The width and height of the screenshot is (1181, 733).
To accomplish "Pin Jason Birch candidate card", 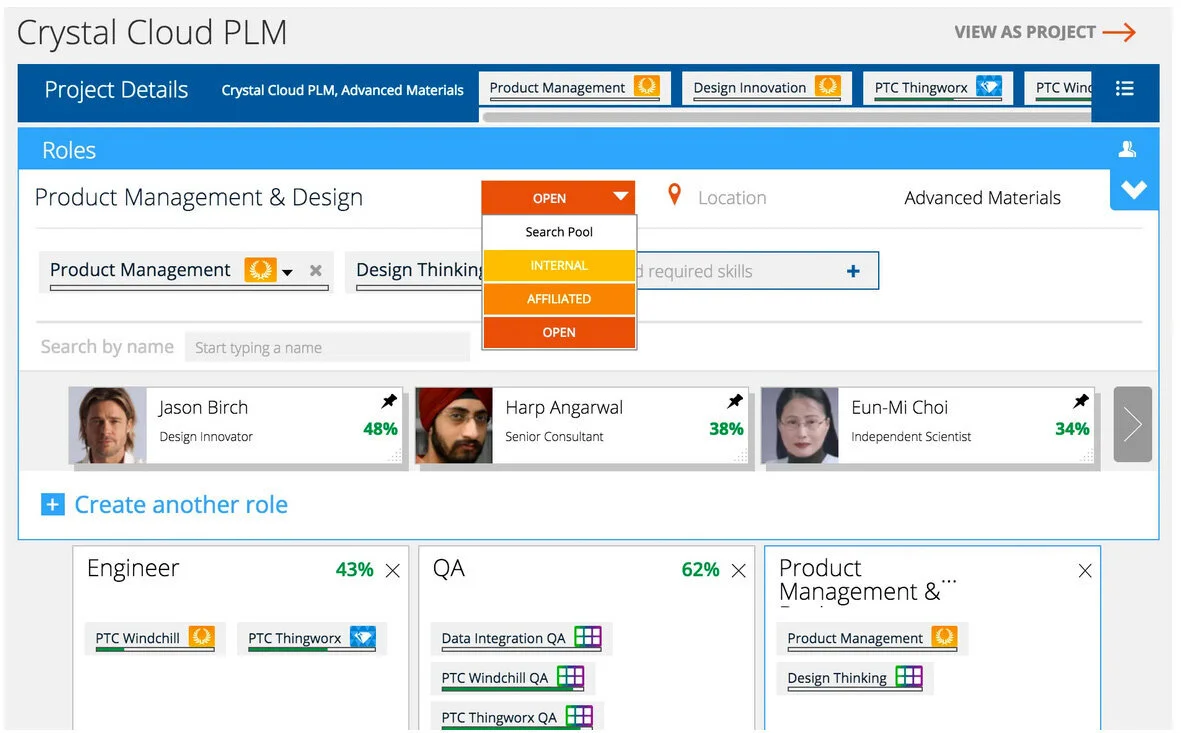I will tap(389, 401).
